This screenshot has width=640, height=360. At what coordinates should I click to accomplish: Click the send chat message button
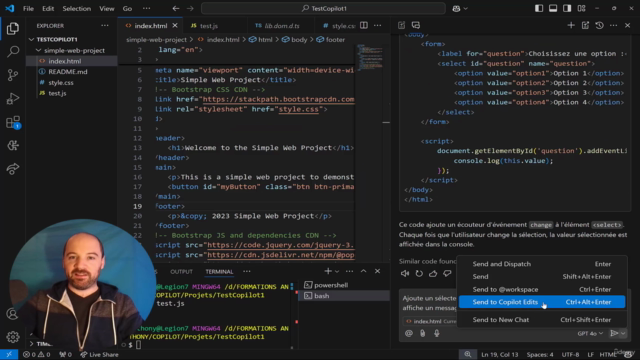coord(614,333)
